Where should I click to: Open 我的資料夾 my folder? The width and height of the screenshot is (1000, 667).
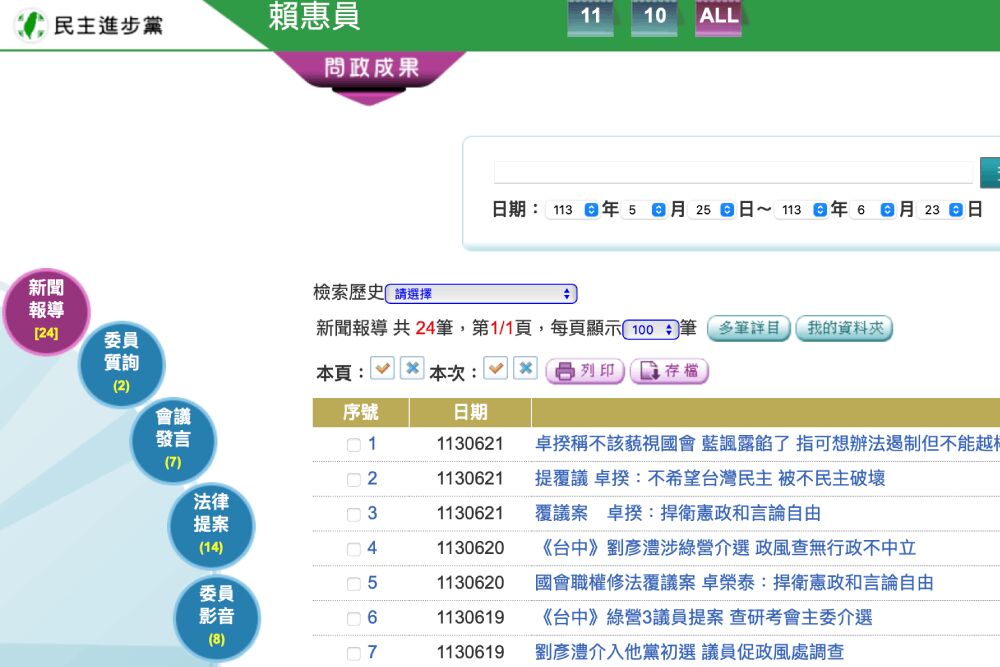pos(844,328)
